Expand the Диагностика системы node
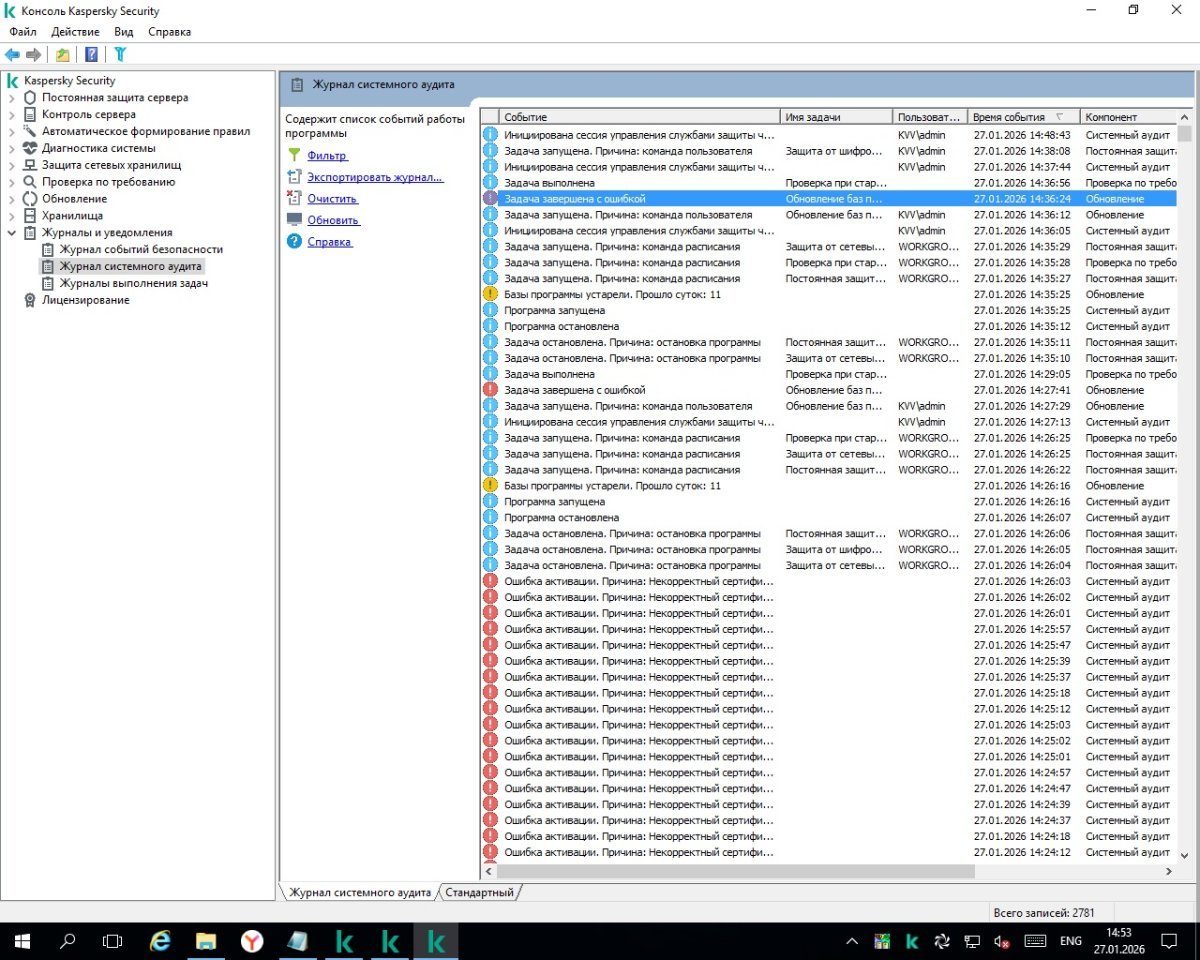 (x=12, y=148)
